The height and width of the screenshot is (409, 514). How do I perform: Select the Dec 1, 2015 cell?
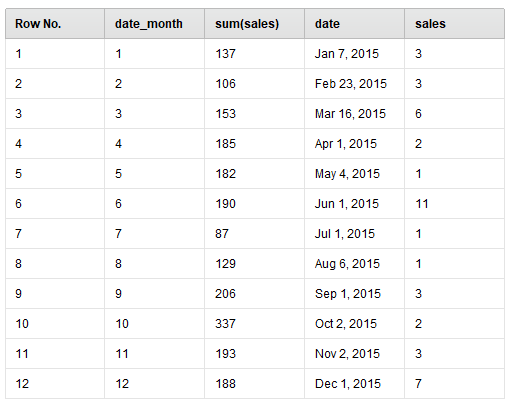354,384
